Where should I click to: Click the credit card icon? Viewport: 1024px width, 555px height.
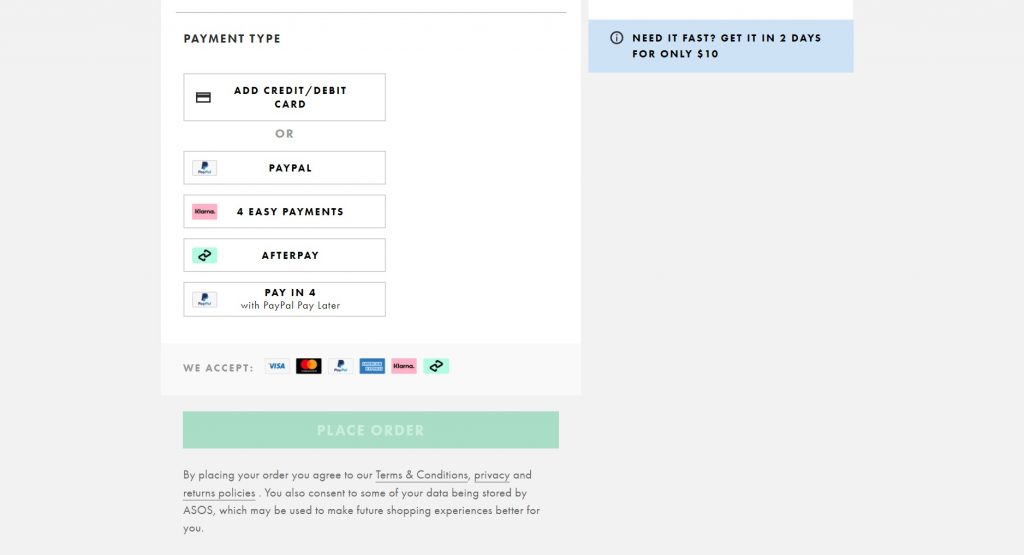[203, 97]
